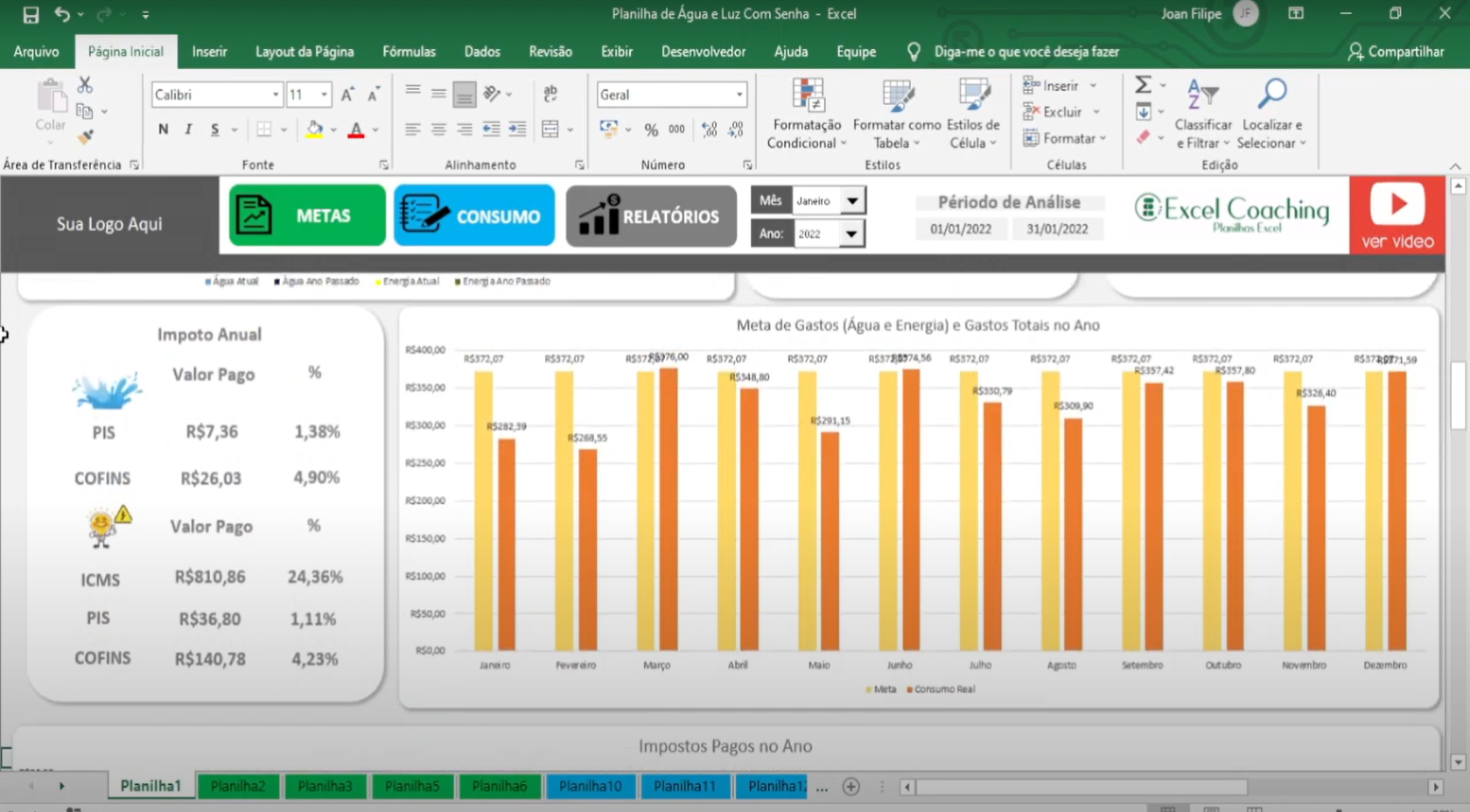Screen dimensions: 1470x812
Task: Click the Clear eraser icon
Action: click(x=1144, y=137)
